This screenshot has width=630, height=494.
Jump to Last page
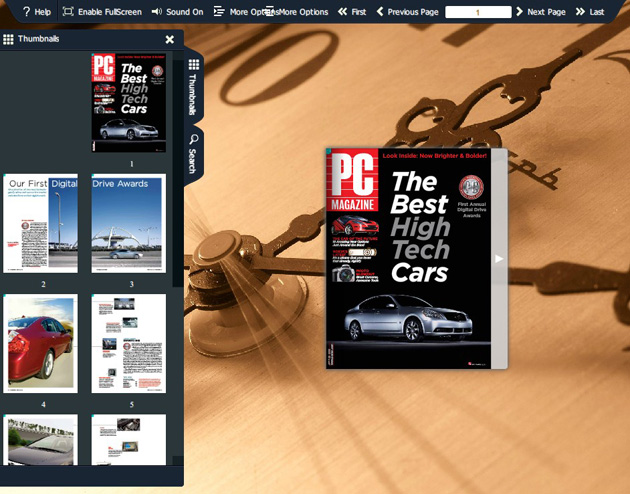pyautogui.click(x=590, y=12)
